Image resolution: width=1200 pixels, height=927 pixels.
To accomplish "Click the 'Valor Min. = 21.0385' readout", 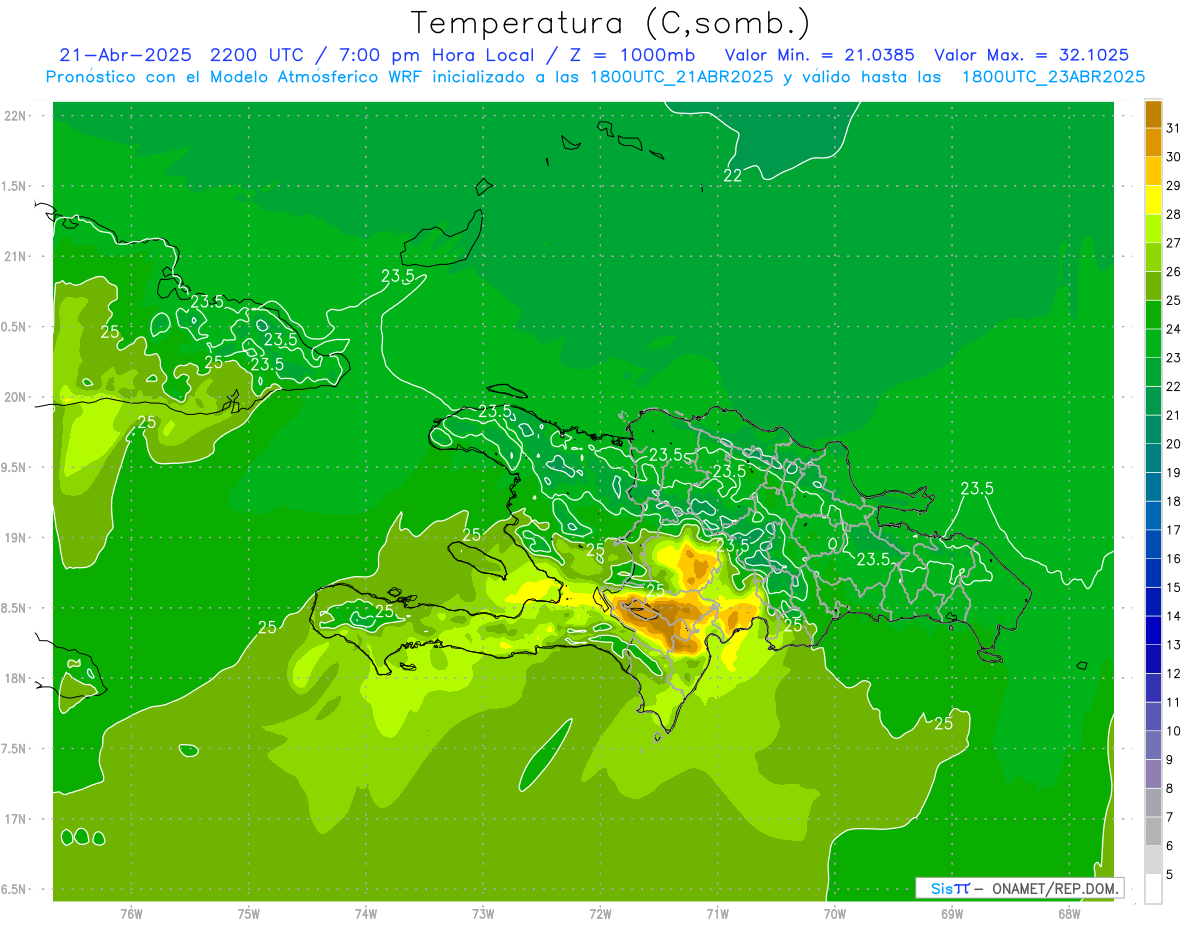I will [x=819, y=55].
